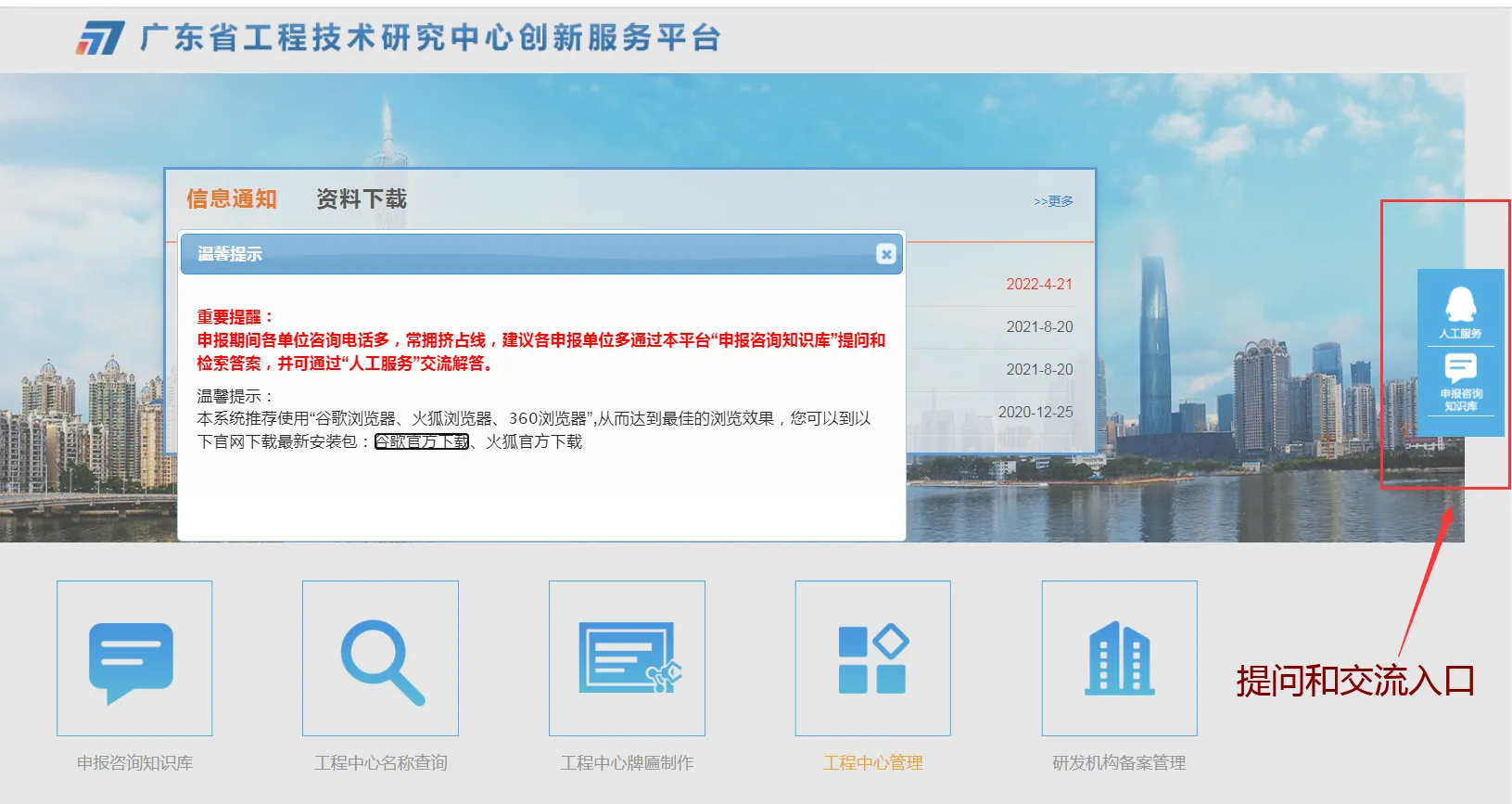The width and height of the screenshot is (1512, 804).
Task: Click the 谷歌官方下载 link
Action: [422, 442]
